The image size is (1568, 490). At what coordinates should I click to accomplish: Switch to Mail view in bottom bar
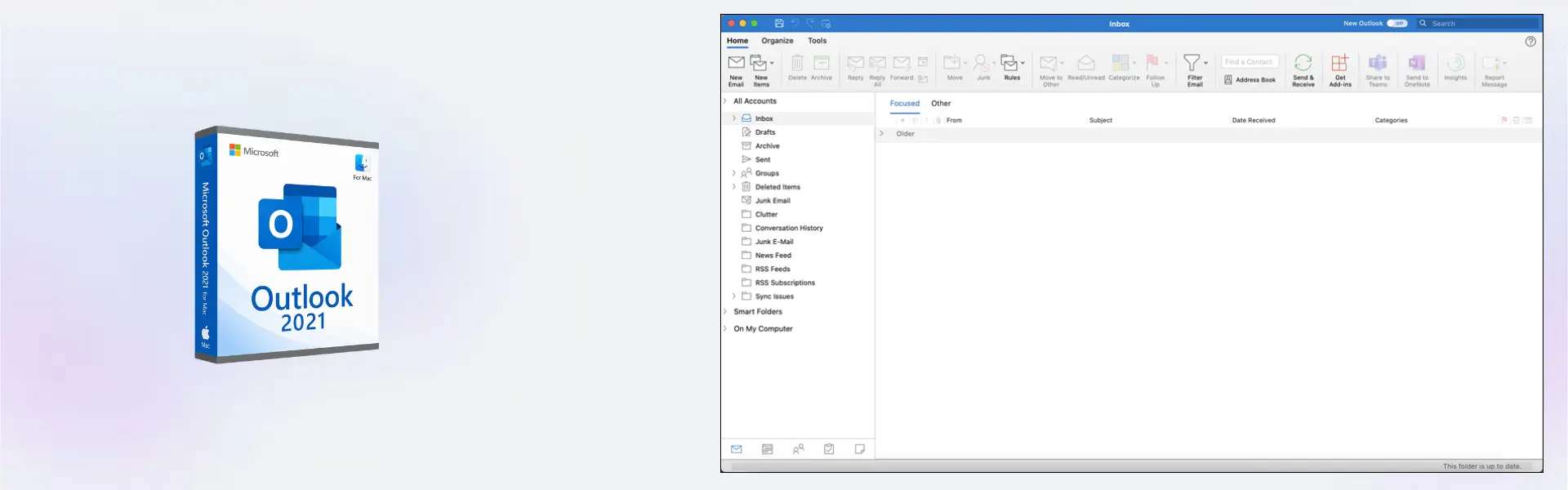tap(736, 449)
